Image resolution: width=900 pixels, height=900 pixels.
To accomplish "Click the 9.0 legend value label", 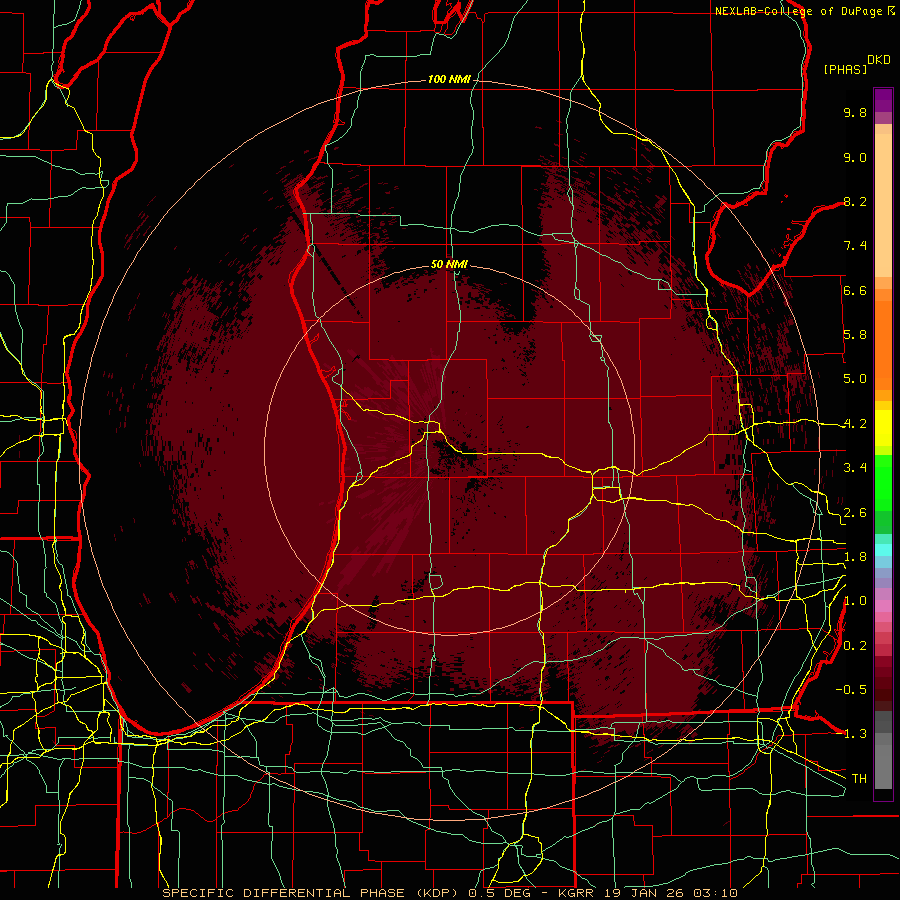I will pyautogui.click(x=855, y=157).
